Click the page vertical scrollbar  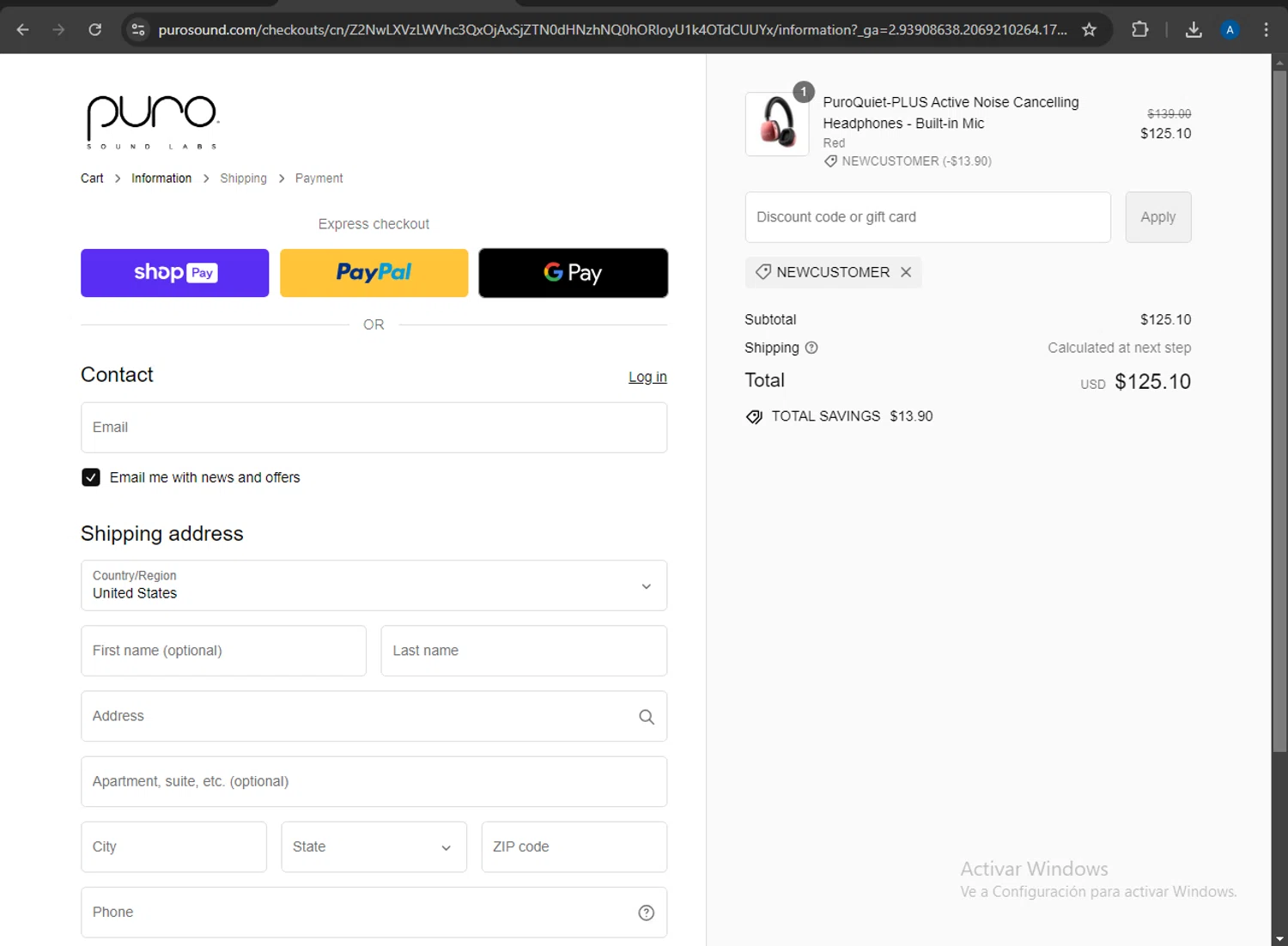[1279, 412]
